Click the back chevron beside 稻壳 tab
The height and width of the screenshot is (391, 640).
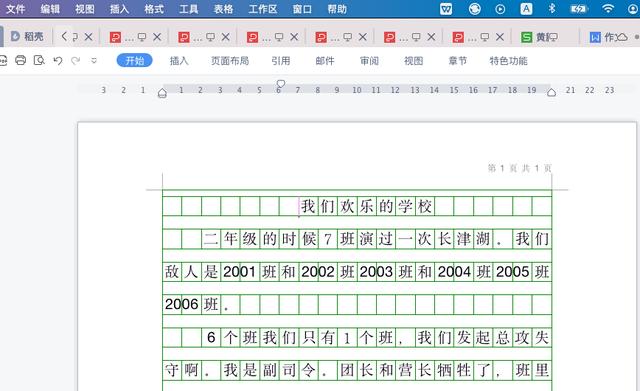[64, 37]
